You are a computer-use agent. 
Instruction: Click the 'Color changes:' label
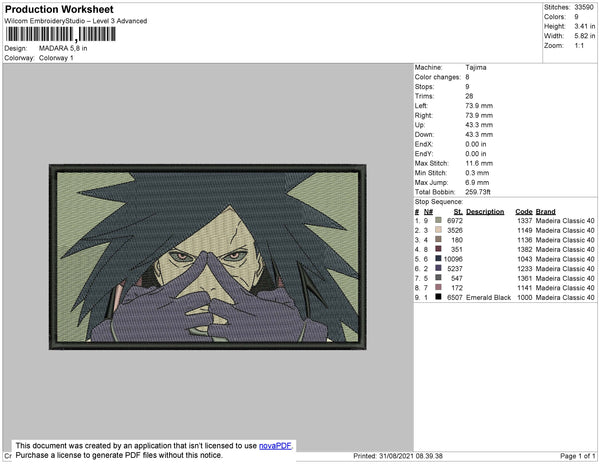[438, 77]
